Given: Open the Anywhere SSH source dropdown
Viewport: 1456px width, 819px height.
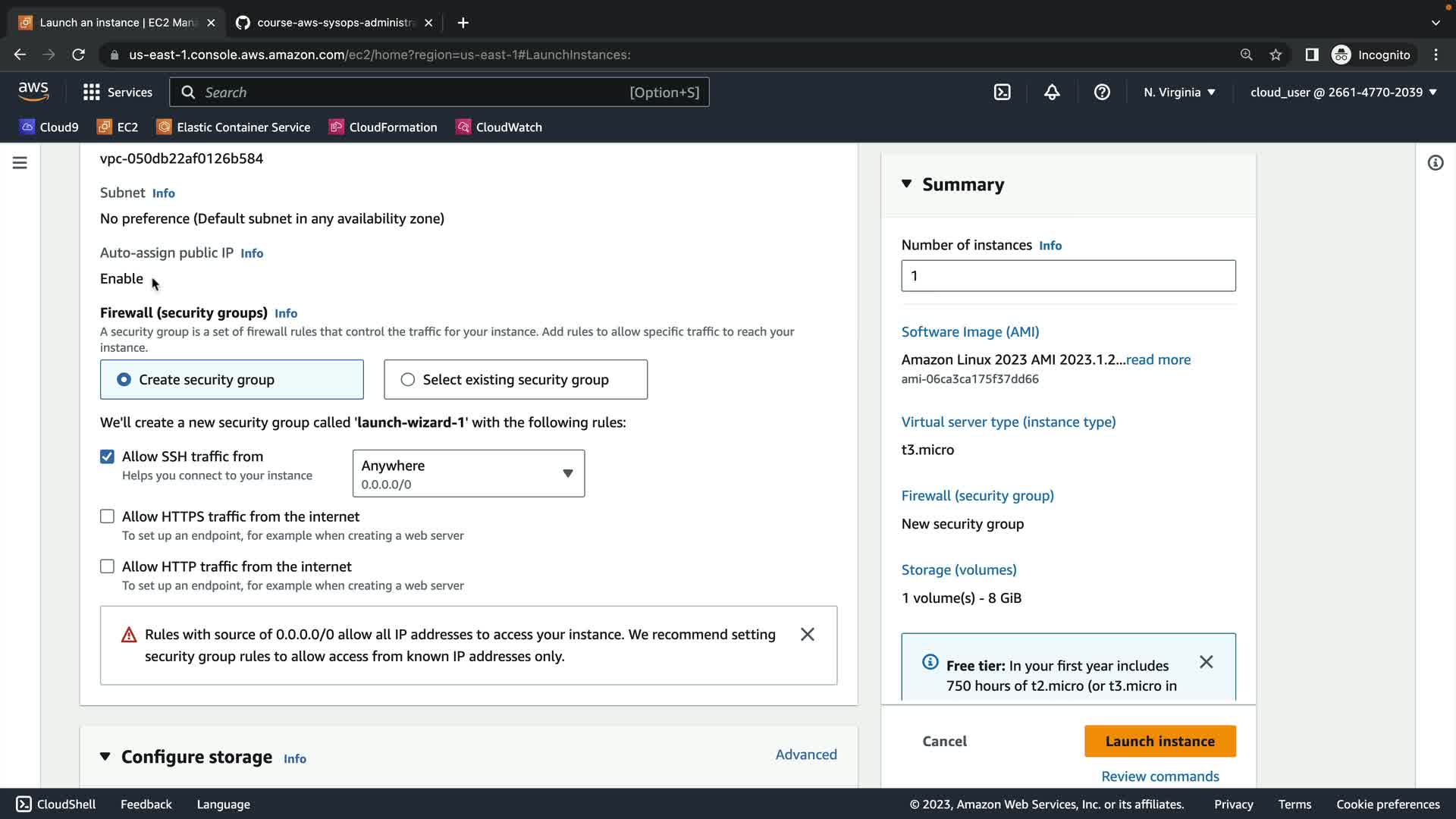Looking at the screenshot, I should point(468,474).
